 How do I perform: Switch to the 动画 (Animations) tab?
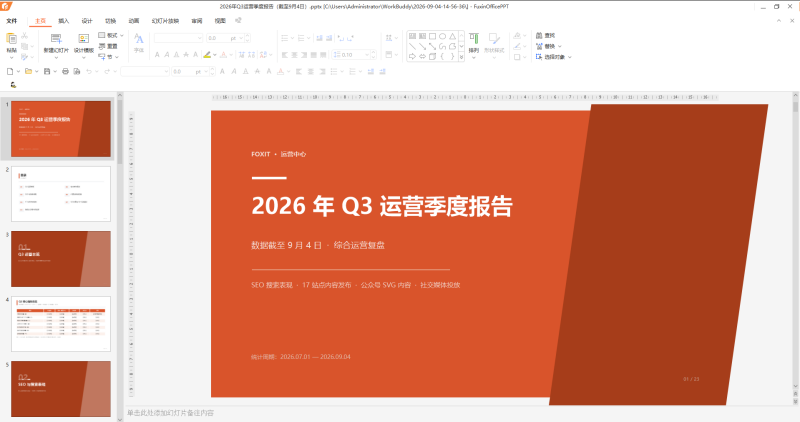point(134,21)
